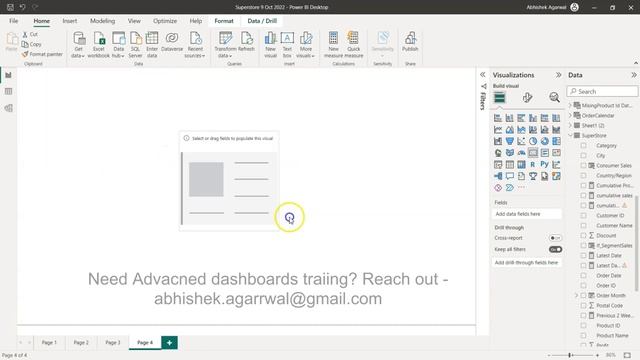Create a New measure
The width and height of the screenshot is (640, 360).
pos(333,45)
